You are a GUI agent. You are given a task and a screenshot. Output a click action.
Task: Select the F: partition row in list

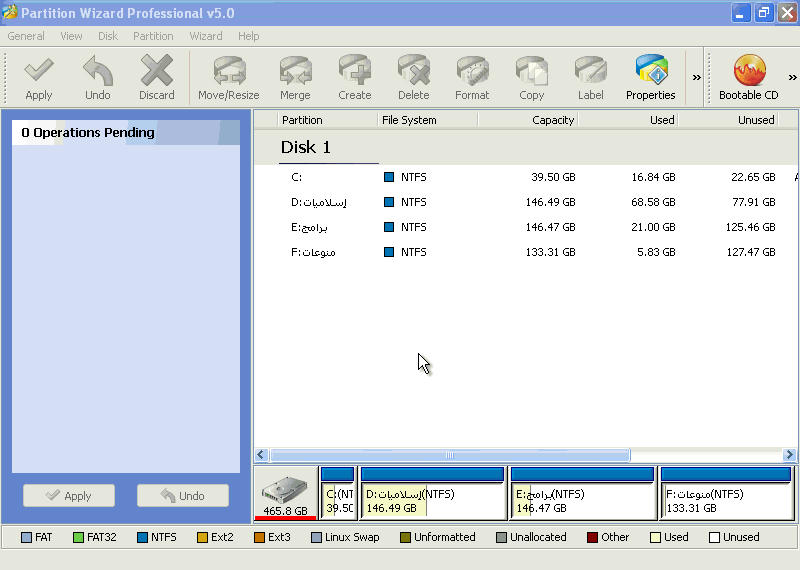(526, 252)
